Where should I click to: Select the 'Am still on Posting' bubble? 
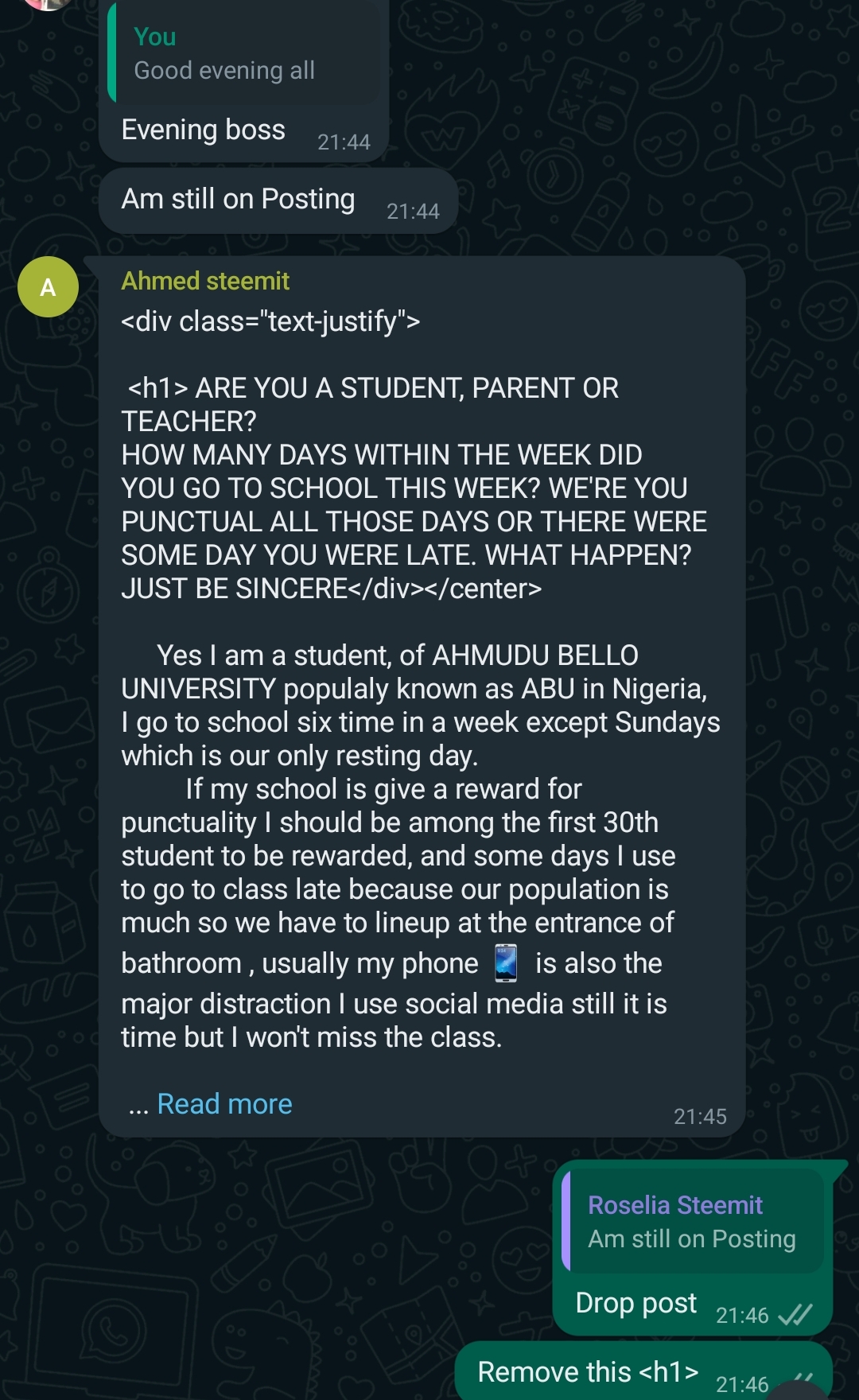[278, 200]
